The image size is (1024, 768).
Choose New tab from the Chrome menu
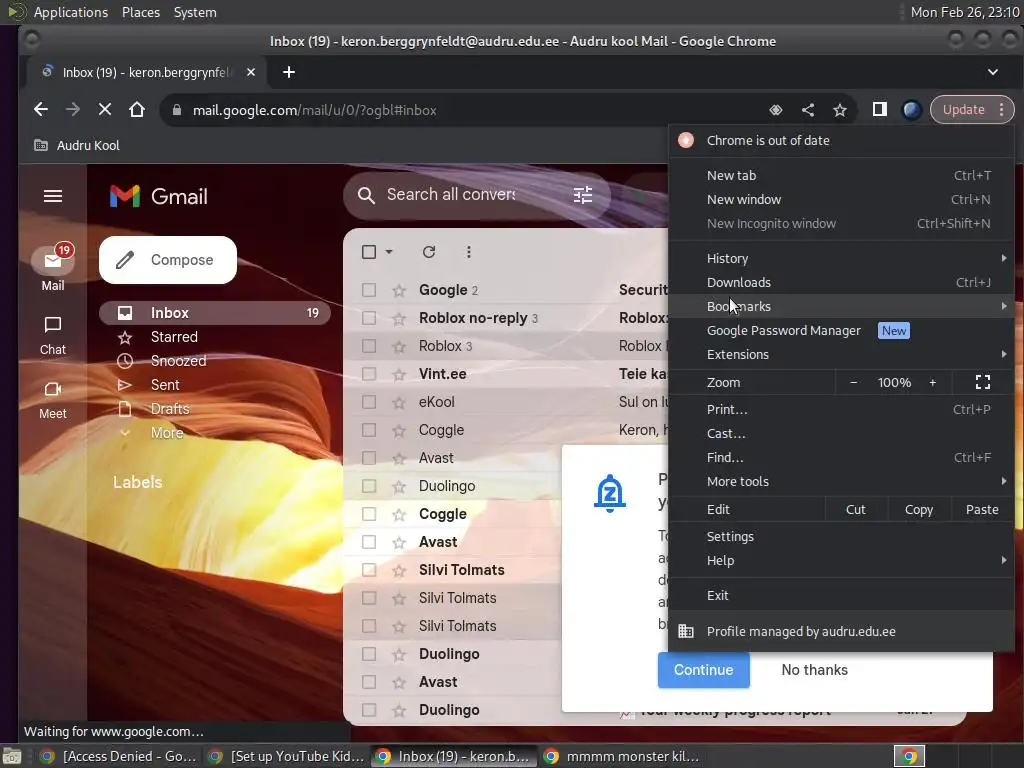842,175
